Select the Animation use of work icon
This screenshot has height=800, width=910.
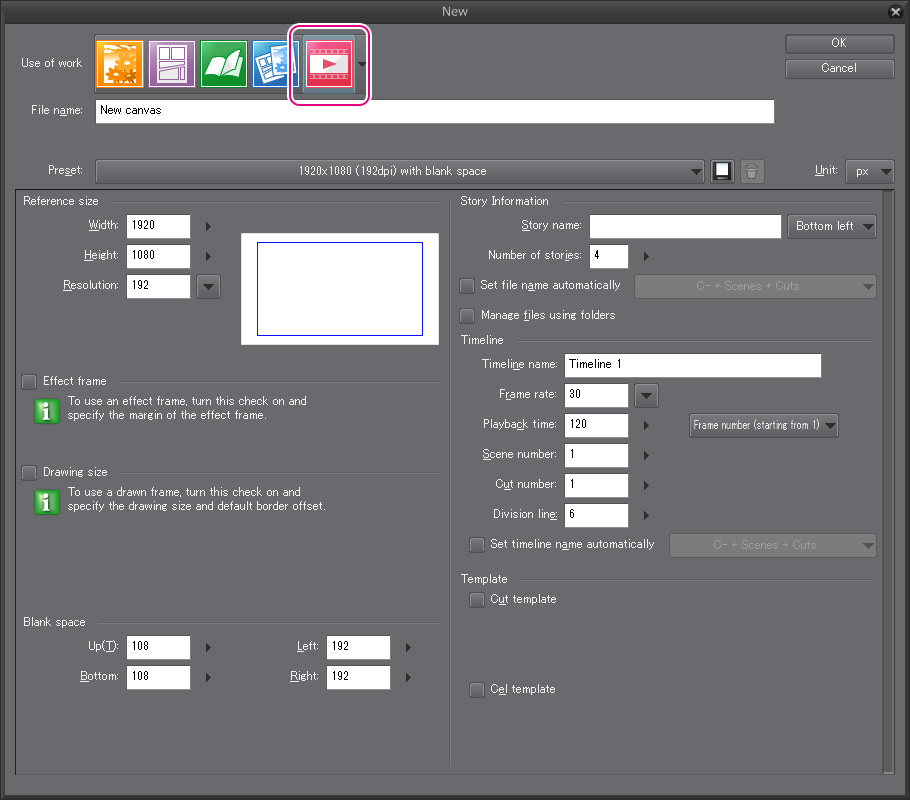click(330, 63)
